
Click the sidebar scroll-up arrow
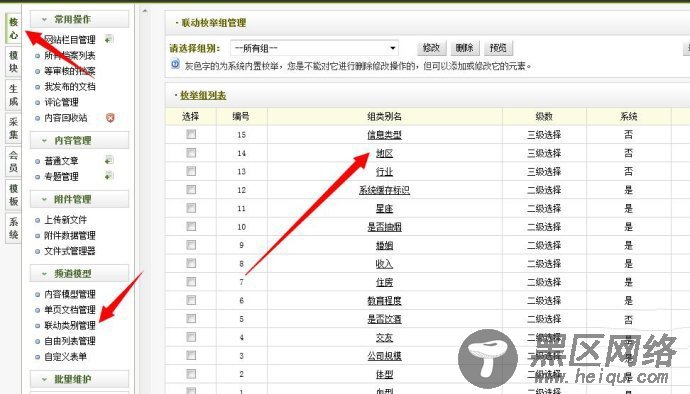point(145,11)
